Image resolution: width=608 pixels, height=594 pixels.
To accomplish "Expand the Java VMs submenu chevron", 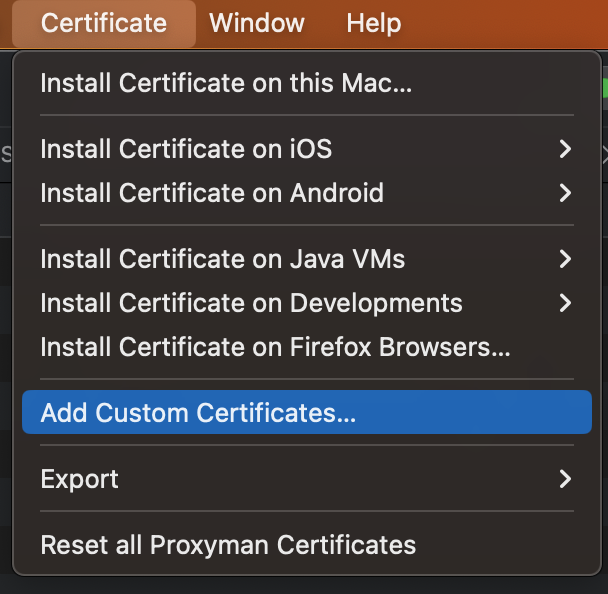I will (x=565, y=259).
